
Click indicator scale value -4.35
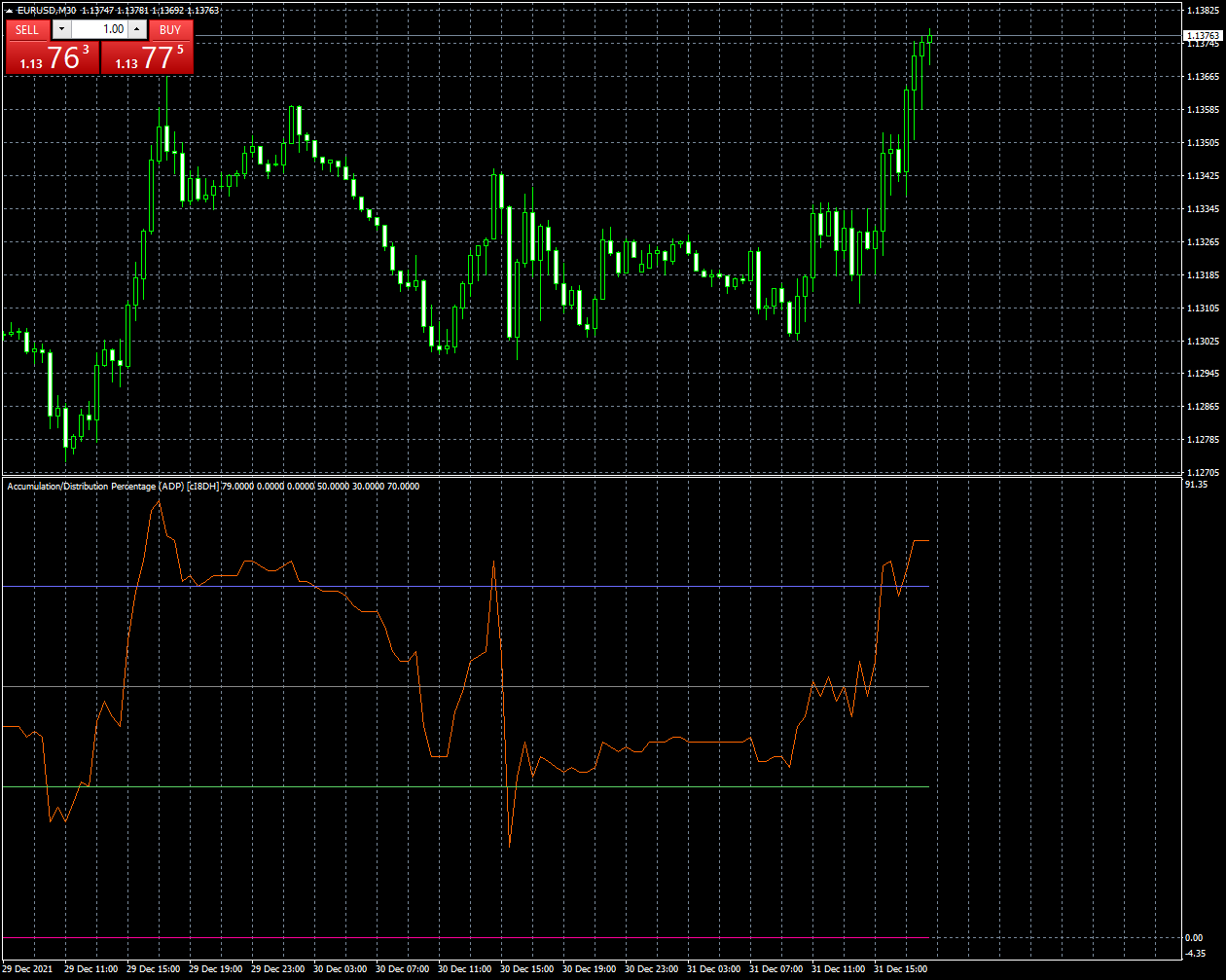coord(1197,953)
